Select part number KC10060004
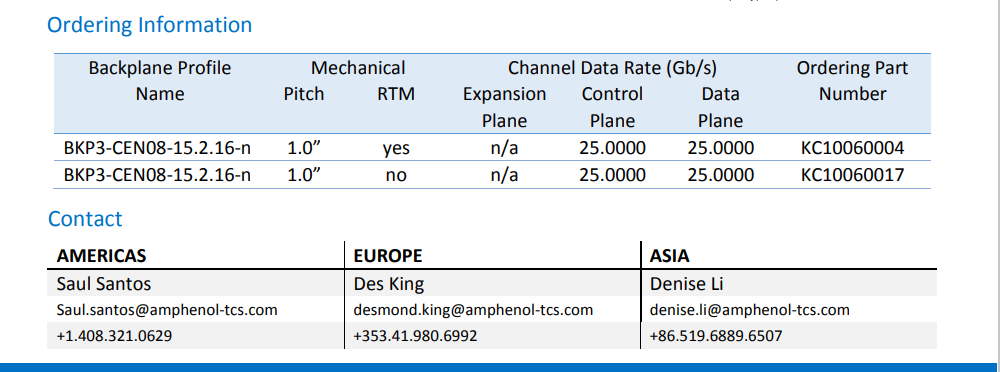Screen dimensions: 1000x372 (x=853, y=149)
